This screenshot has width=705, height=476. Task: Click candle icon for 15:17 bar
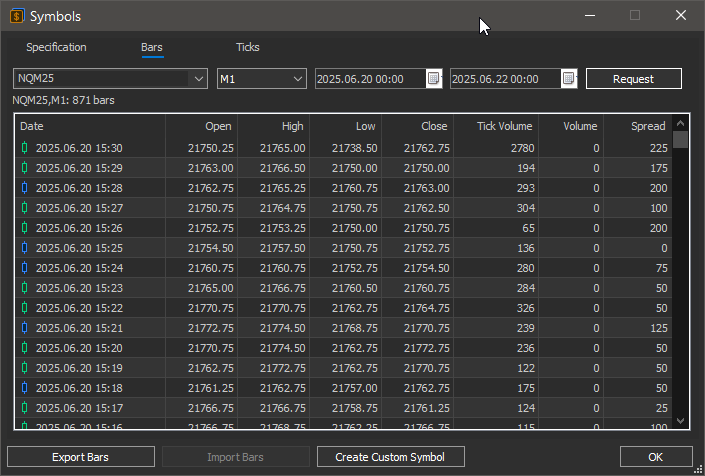tap(25, 408)
